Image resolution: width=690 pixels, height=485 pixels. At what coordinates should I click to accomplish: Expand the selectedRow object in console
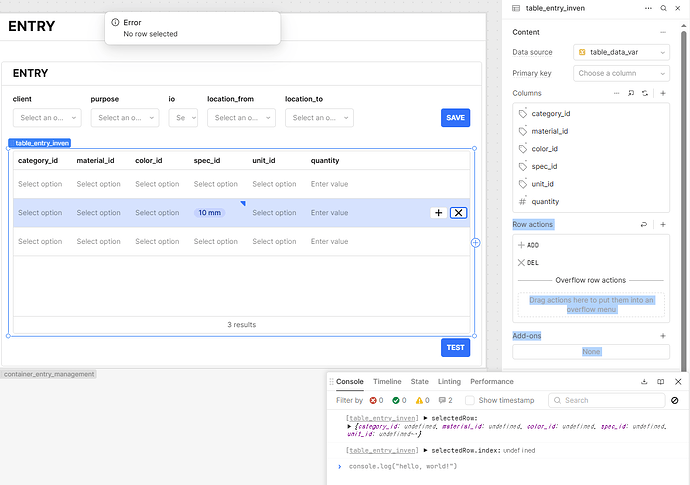coord(349,426)
